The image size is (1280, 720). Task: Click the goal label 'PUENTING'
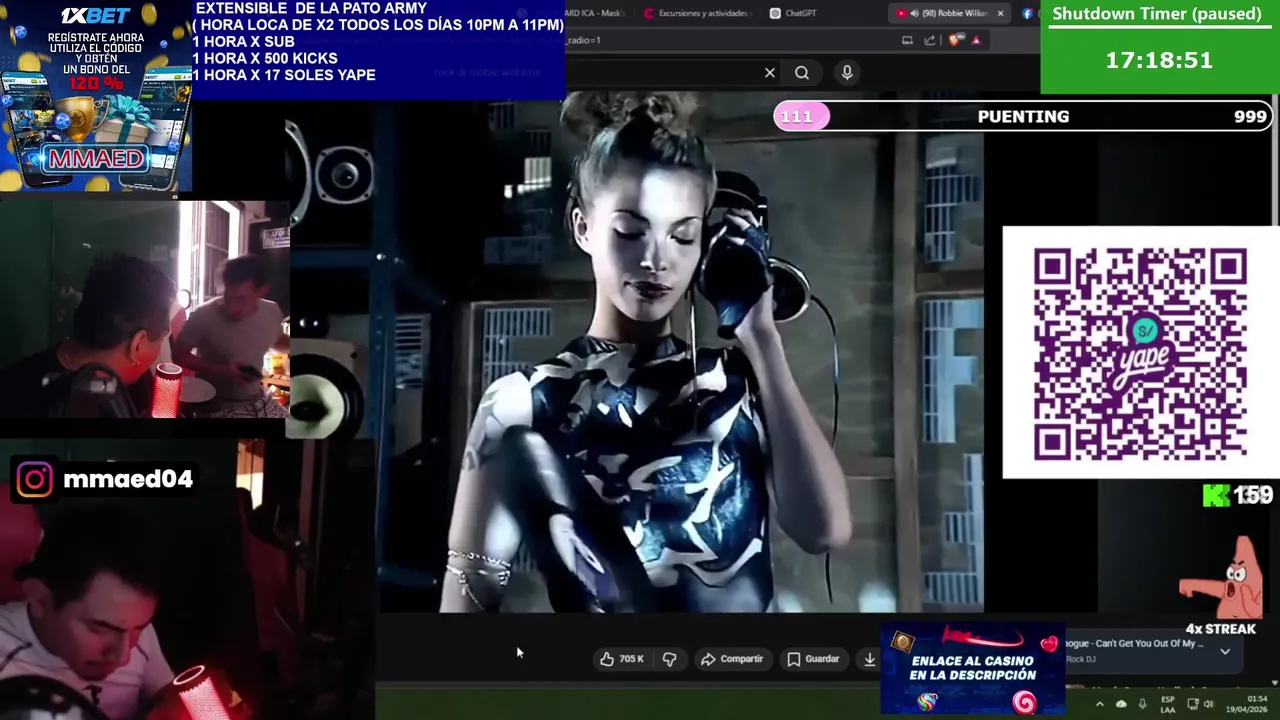tap(1023, 117)
